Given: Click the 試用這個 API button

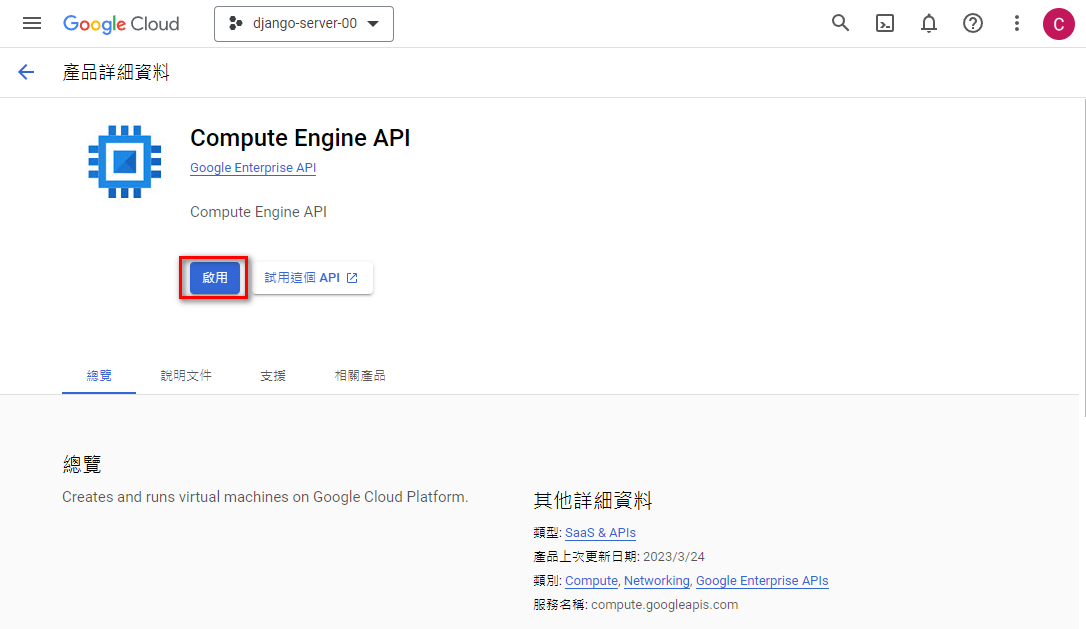Looking at the screenshot, I should pyautogui.click(x=312, y=278).
